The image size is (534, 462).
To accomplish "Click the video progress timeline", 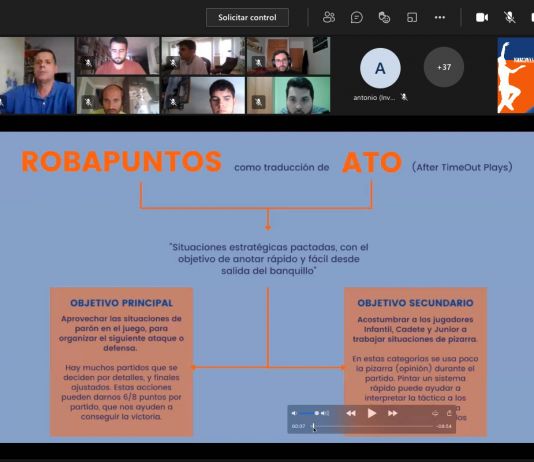I will tap(372, 426).
